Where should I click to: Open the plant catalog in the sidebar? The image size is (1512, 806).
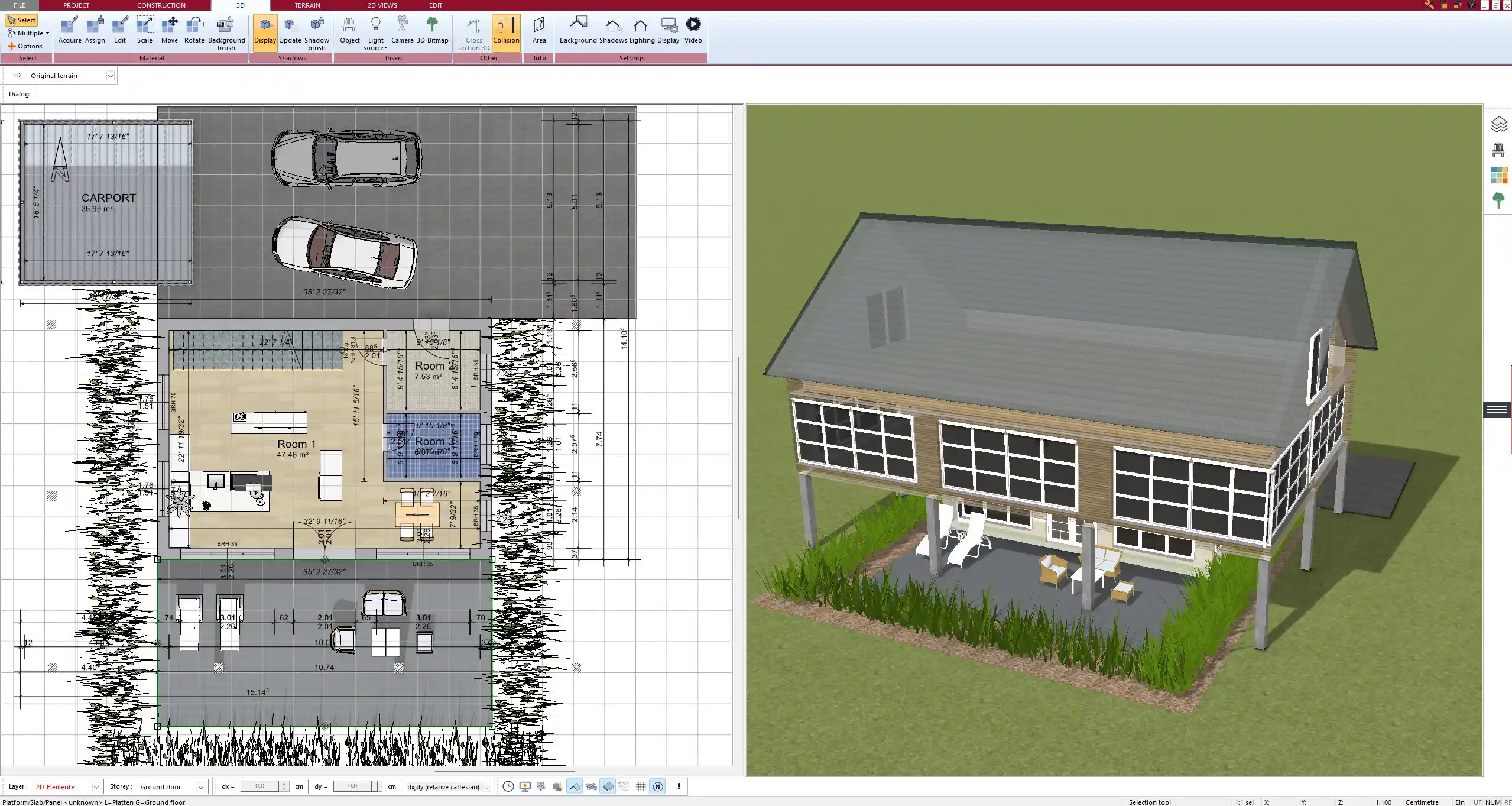pos(1500,200)
